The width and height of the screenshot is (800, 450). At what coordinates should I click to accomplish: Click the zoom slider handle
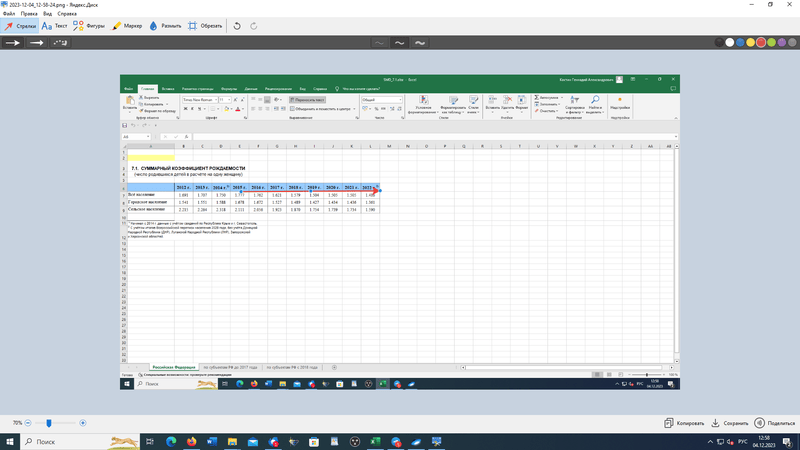[x=48, y=423]
